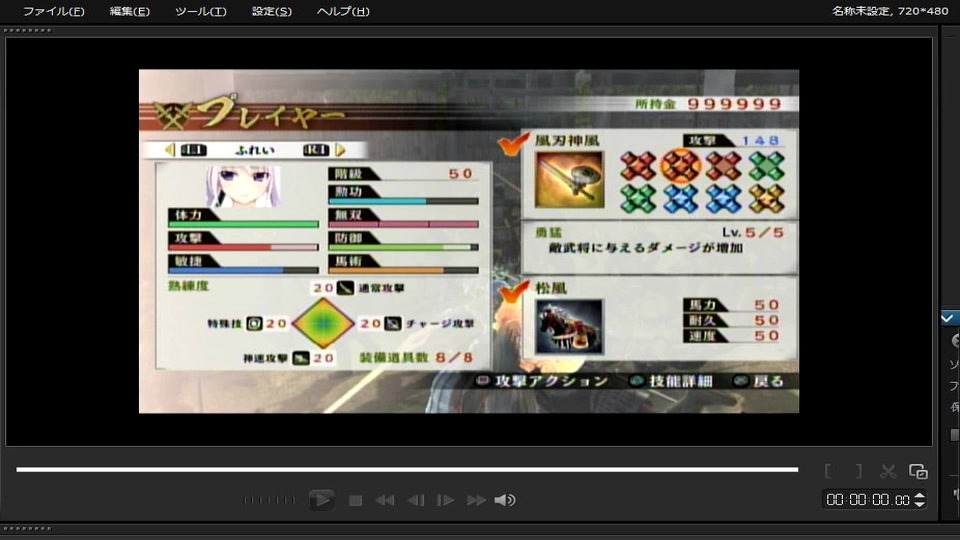960x540 pixels.
Task: Click the 装備道具数 8/8 text in preview
Action: 416,358
